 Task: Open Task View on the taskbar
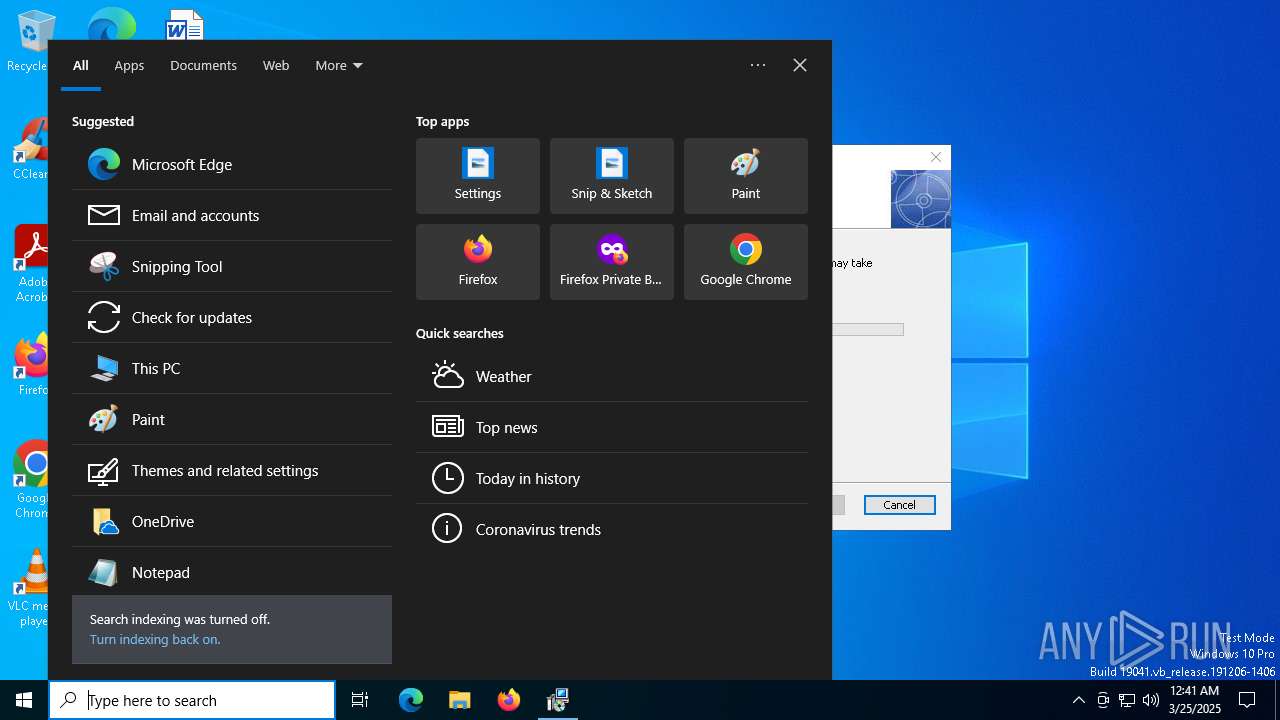[x=360, y=700]
